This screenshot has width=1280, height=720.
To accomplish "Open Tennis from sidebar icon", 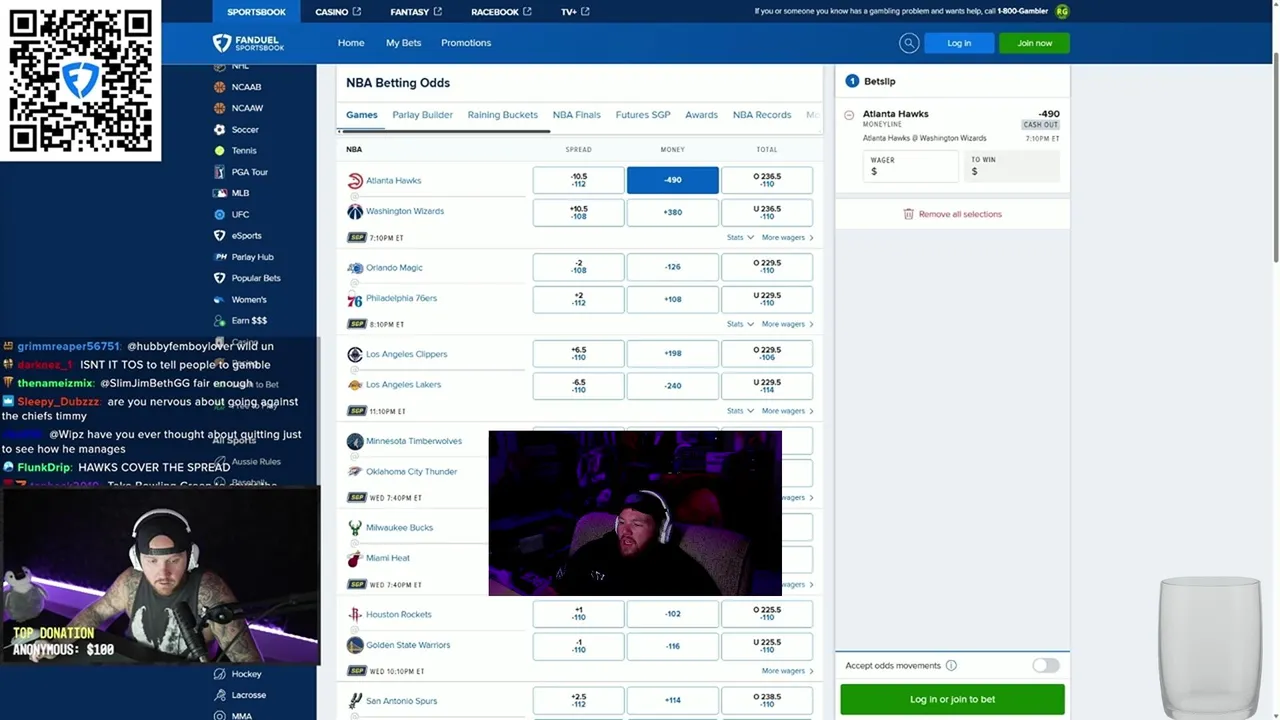I will tap(219, 150).
